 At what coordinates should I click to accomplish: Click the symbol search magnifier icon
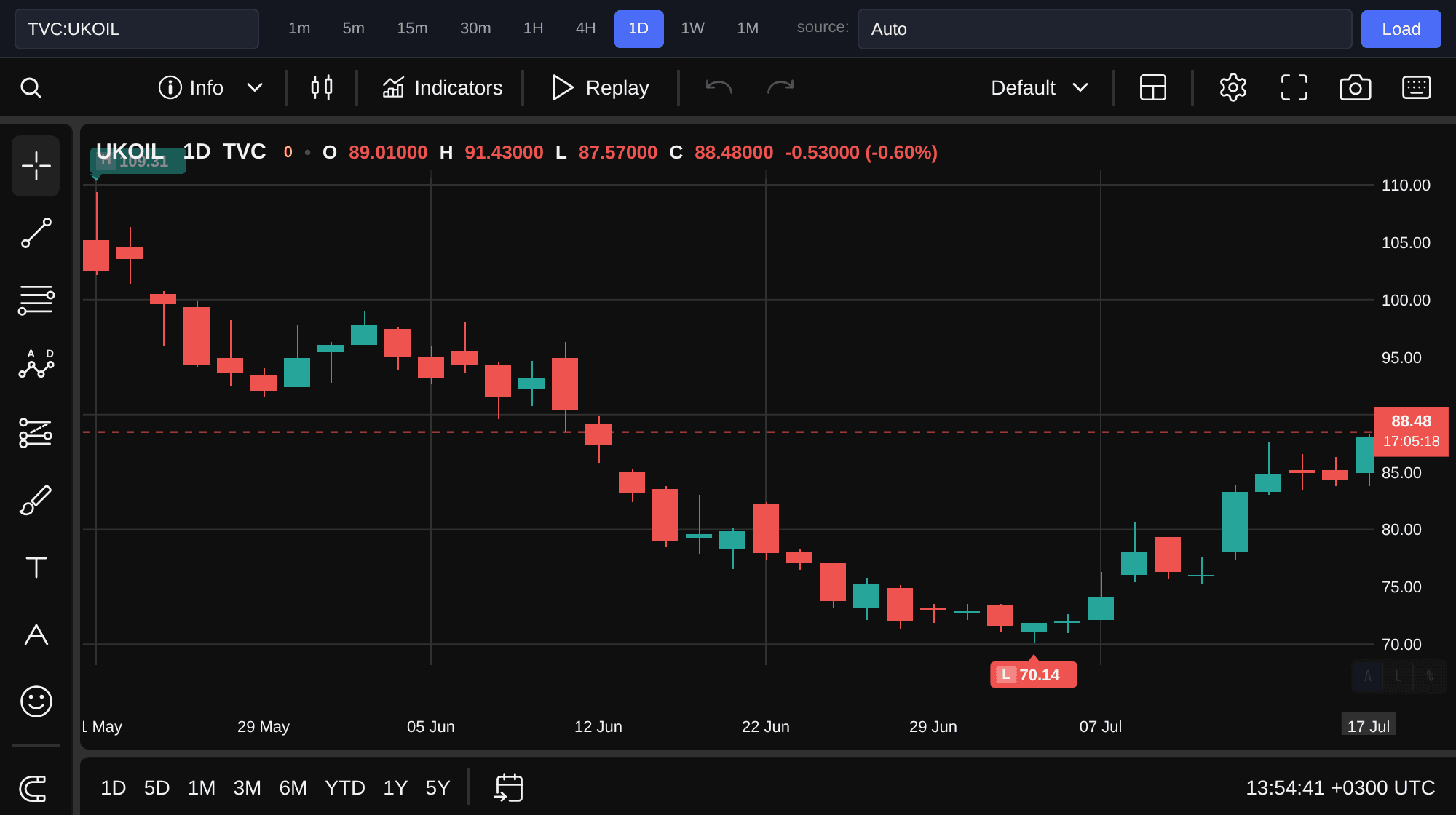31,88
